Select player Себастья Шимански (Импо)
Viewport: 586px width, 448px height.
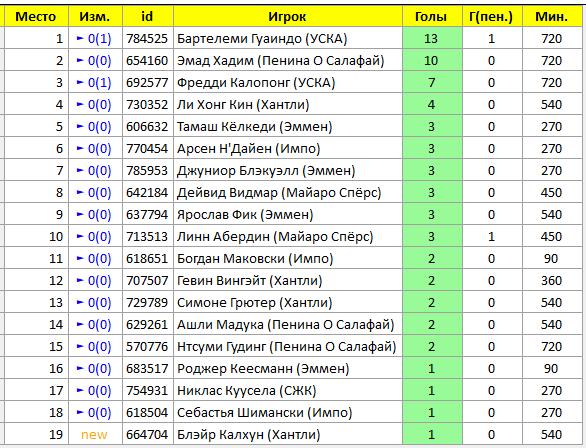point(265,413)
